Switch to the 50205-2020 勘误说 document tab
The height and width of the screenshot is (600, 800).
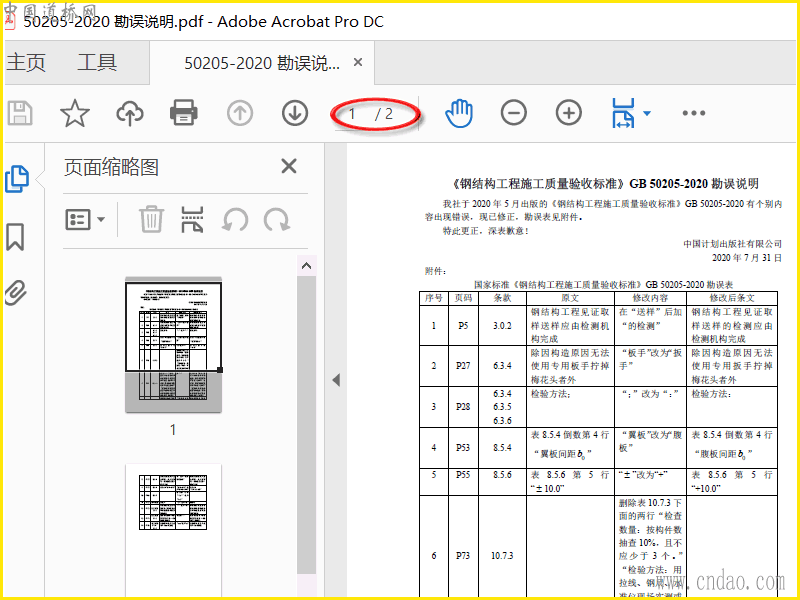262,63
